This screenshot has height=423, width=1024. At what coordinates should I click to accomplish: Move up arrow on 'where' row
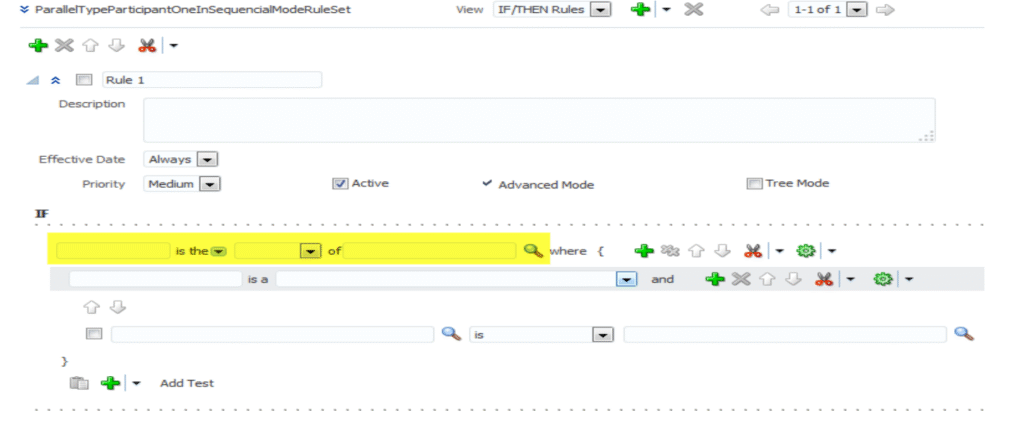tap(696, 251)
